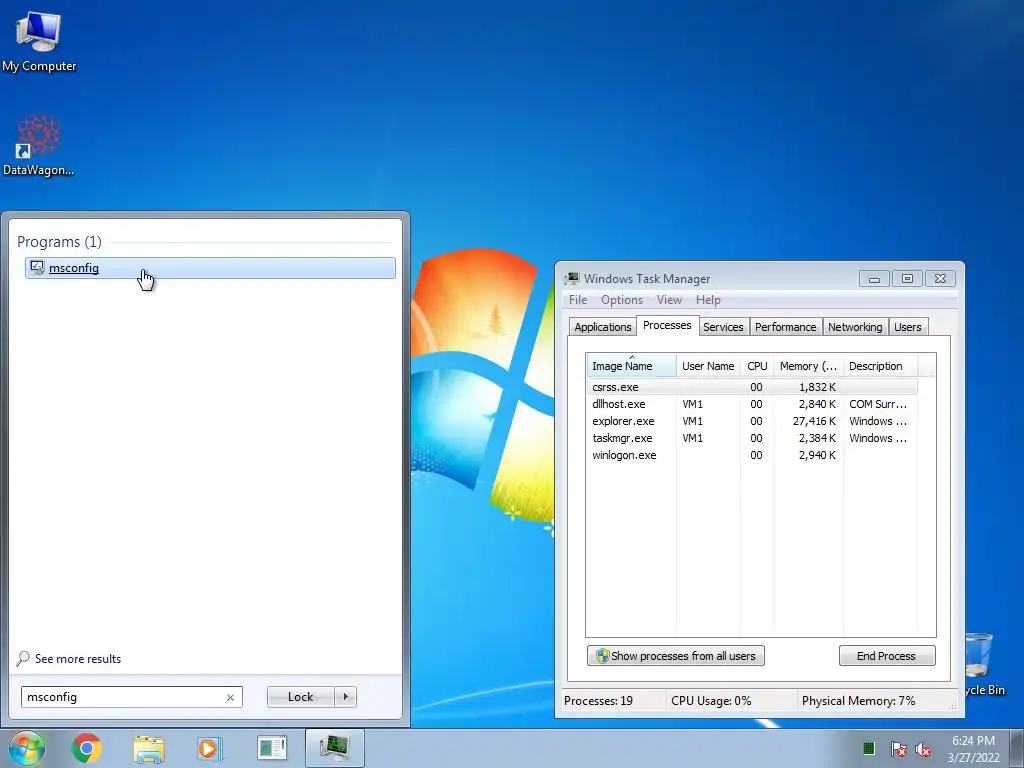
Task: Click the muted volume tray icon
Action: point(923,749)
